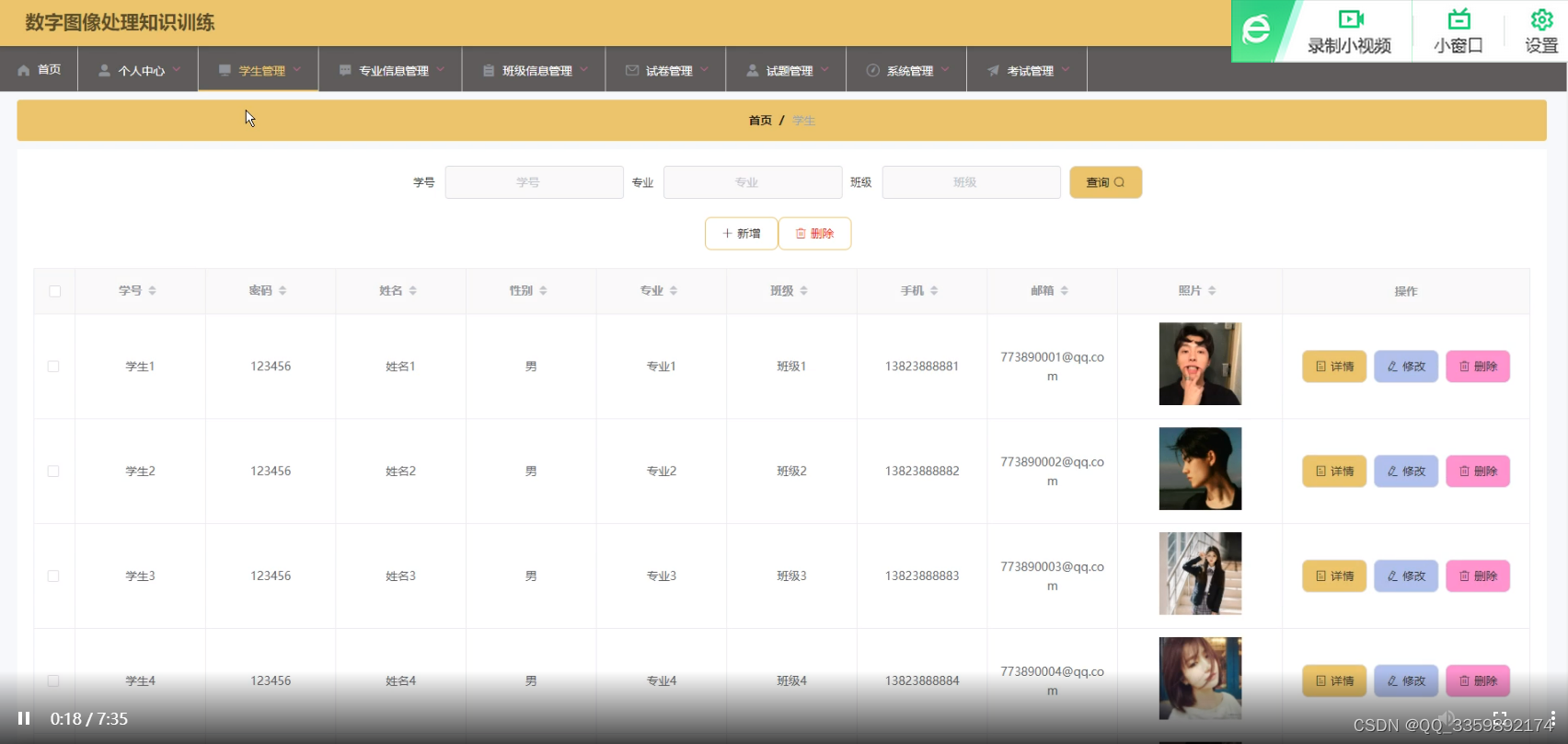Click the red 删除 button above table
This screenshot has width=1568, height=744.
click(x=815, y=234)
